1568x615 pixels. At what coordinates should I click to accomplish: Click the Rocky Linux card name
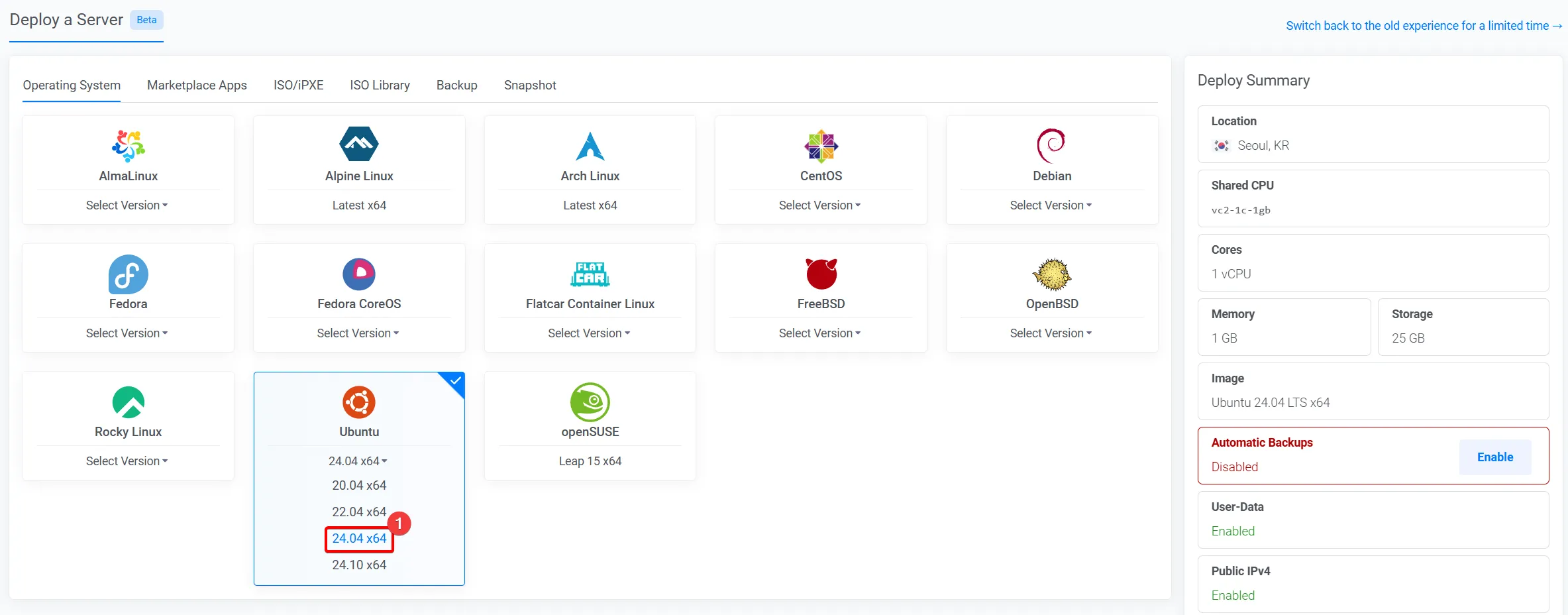pyautogui.click(x=128, y=432)
